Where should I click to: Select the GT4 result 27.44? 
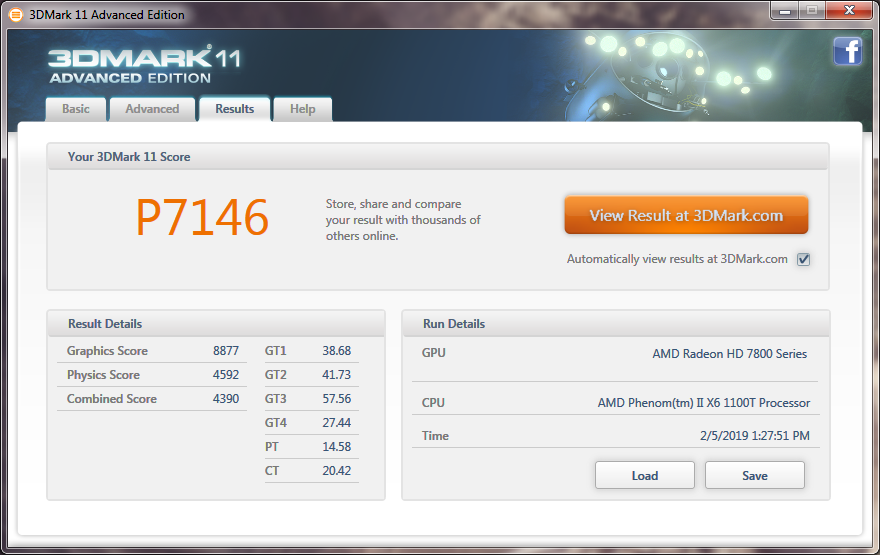(336, 423)
